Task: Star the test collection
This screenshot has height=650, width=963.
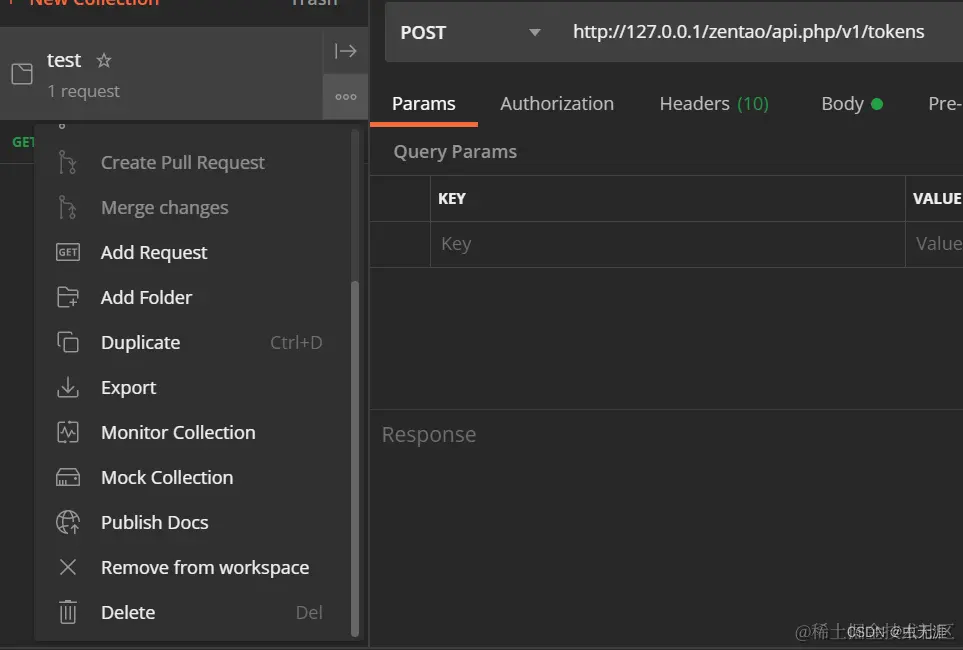Action: tap(104, 60)
